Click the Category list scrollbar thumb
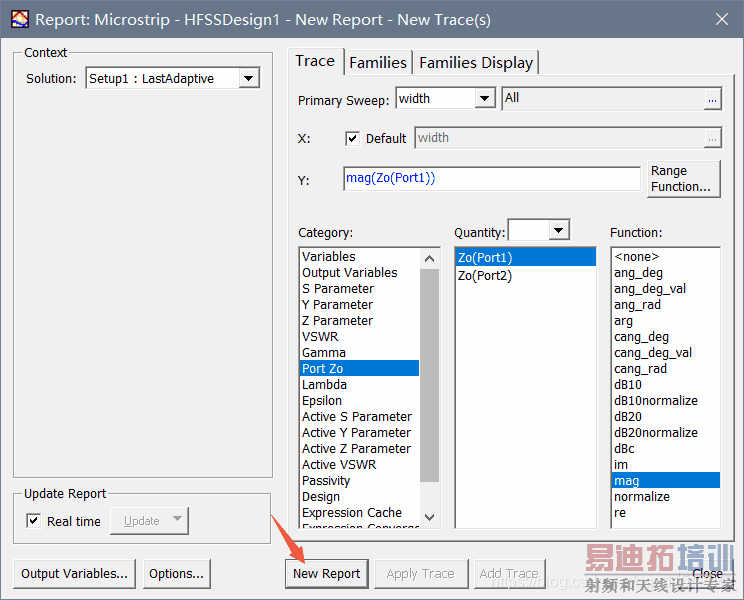744x600 pixels. click(429, 375)
